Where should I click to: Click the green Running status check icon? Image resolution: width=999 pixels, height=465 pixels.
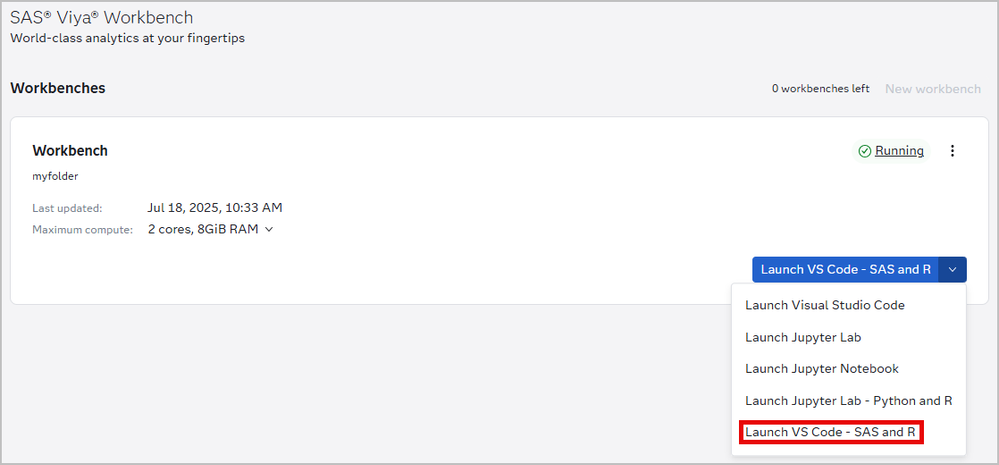(864, 151)
